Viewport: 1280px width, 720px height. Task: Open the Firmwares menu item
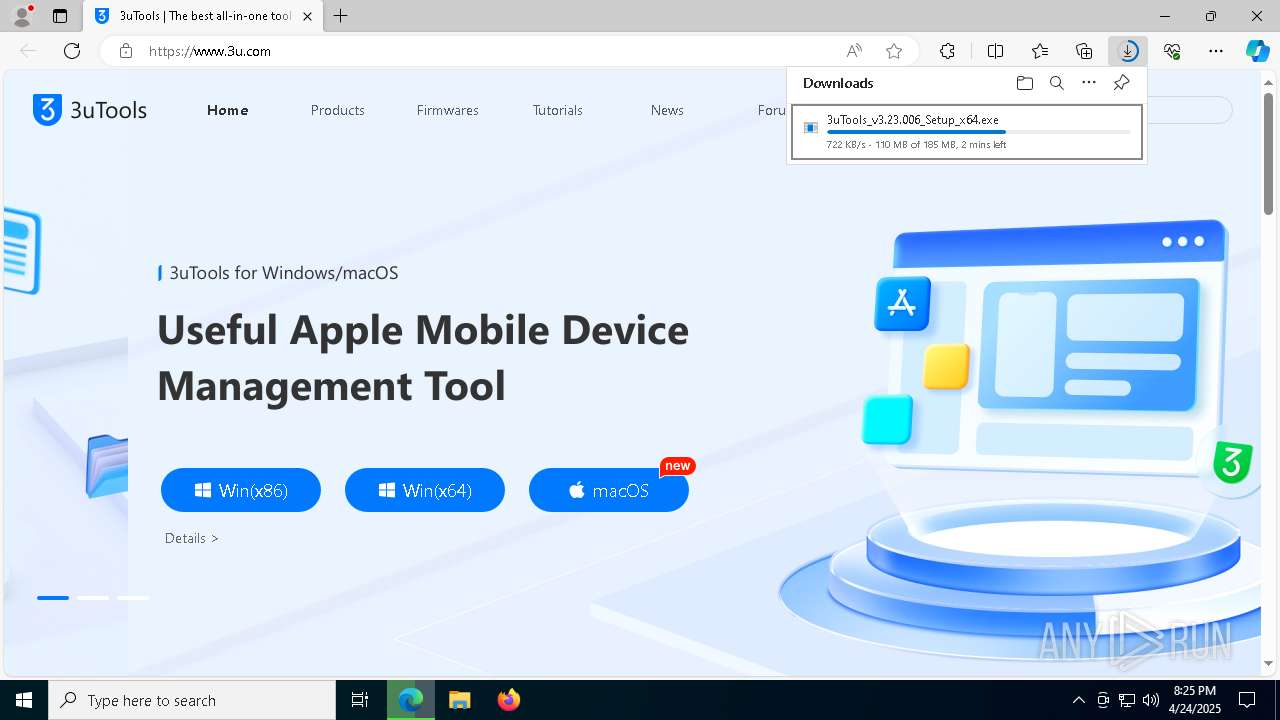[448, 110]
